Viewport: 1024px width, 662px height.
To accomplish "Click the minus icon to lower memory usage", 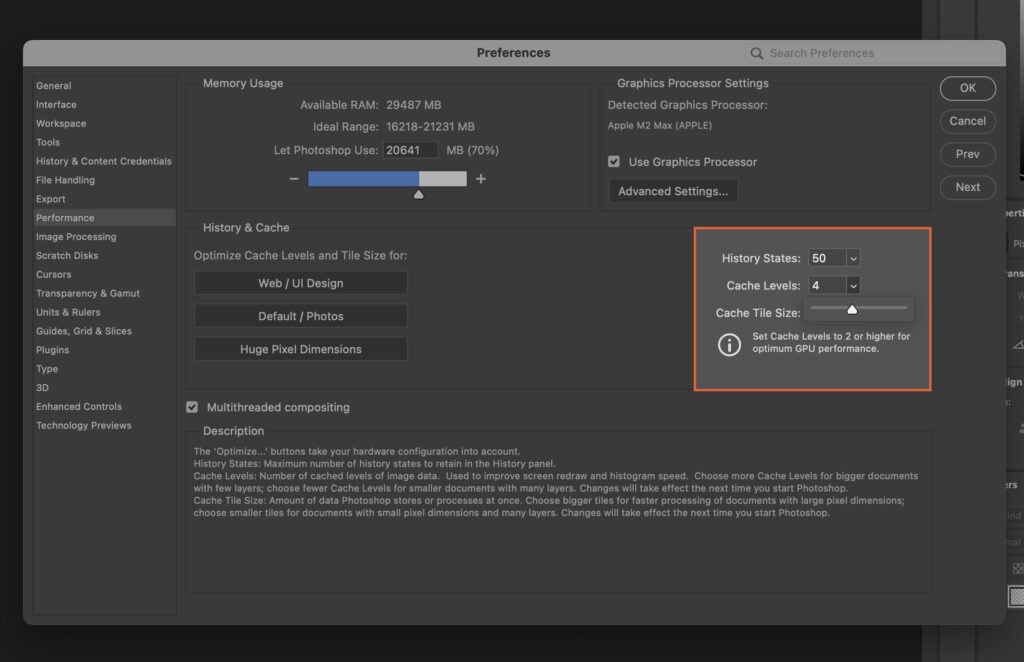I will (x=294, y=177).
